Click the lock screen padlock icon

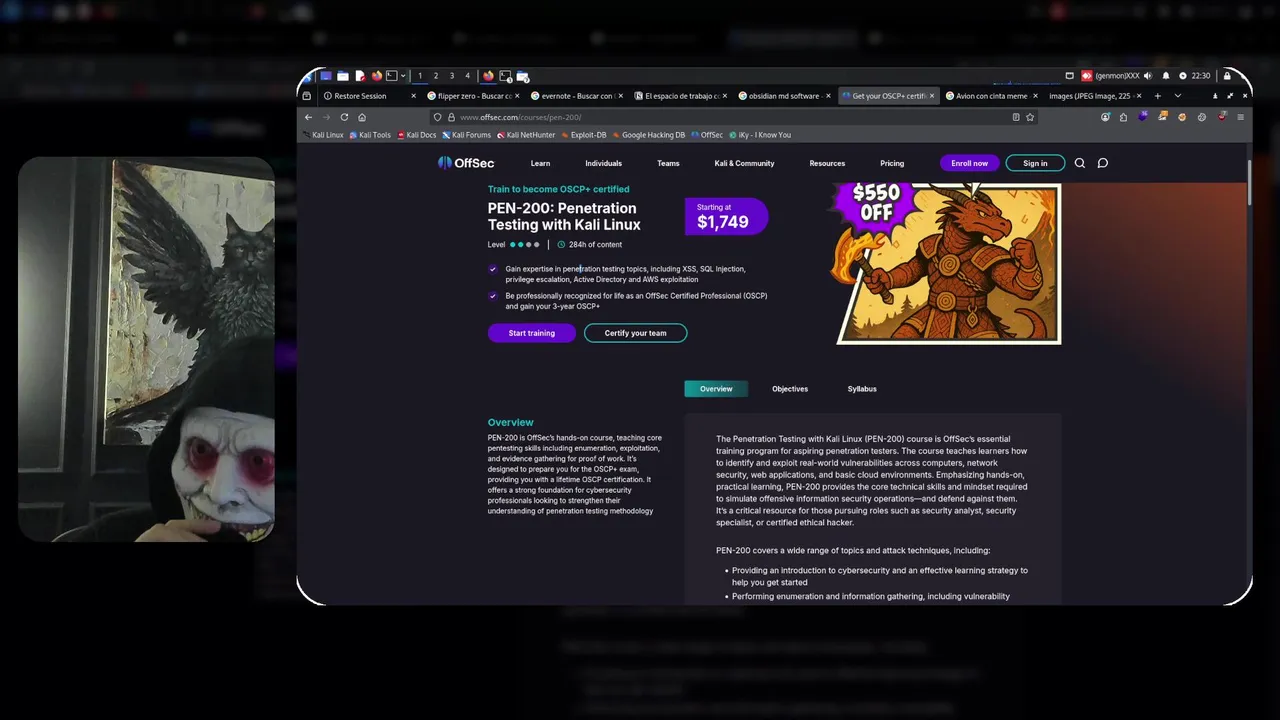pyautogui.click(x=1227, y=76)
